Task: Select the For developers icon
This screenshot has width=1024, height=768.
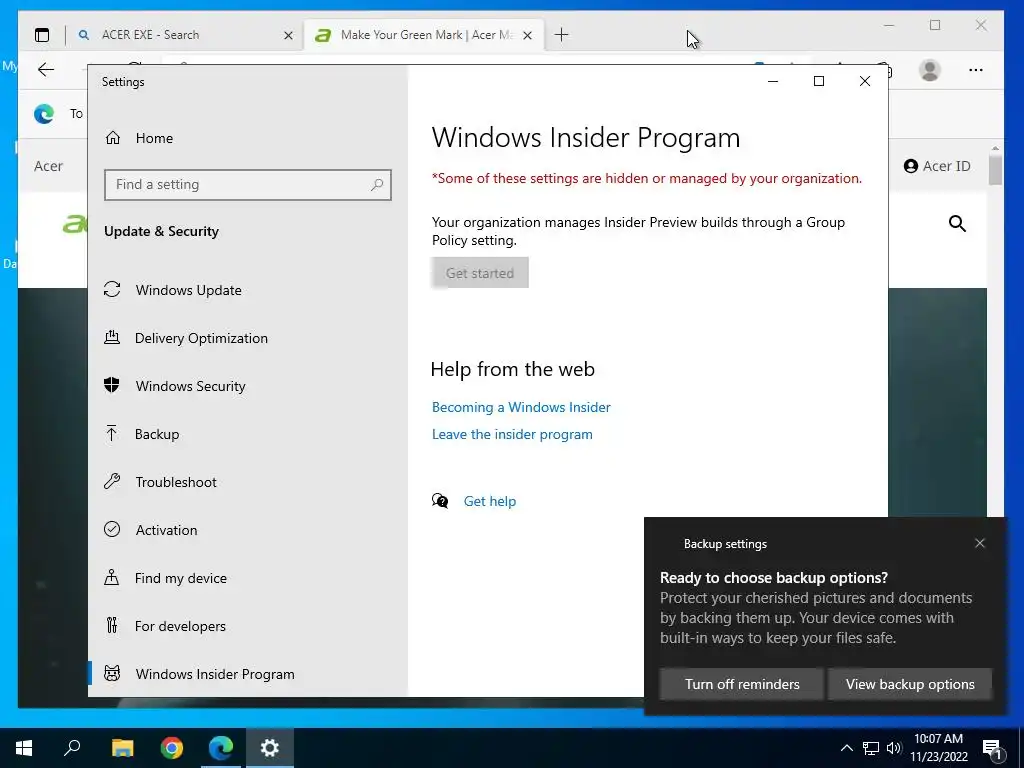Action: pos(112,626)
